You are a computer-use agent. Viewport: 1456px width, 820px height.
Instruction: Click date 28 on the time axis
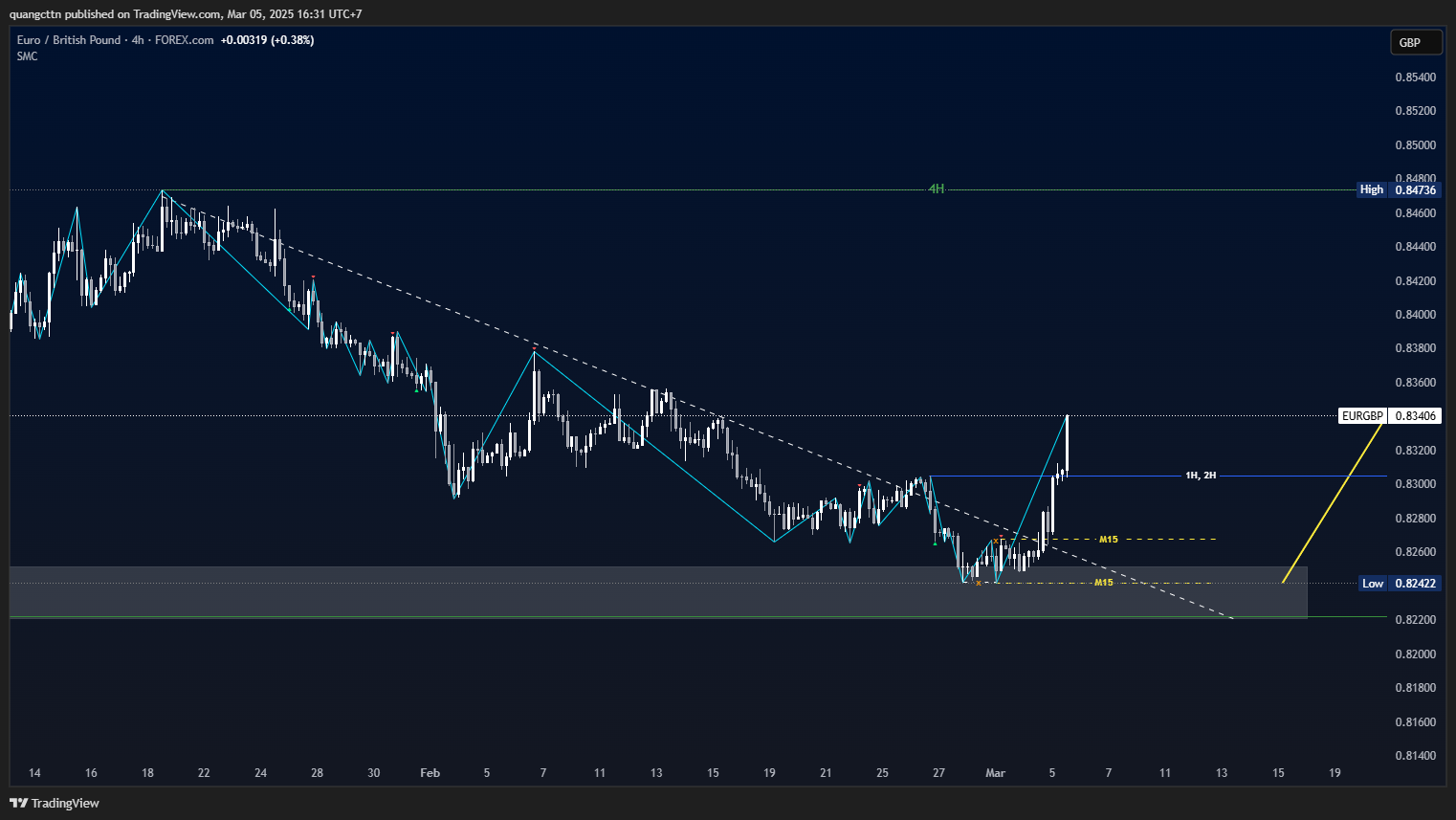coord(317,773)
